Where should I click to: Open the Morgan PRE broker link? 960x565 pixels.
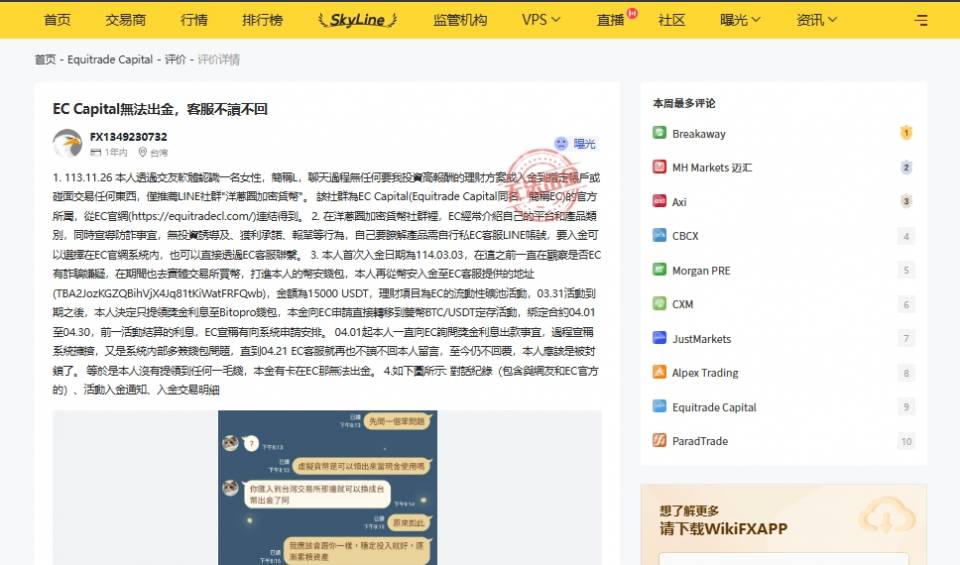tap(701, 271)
